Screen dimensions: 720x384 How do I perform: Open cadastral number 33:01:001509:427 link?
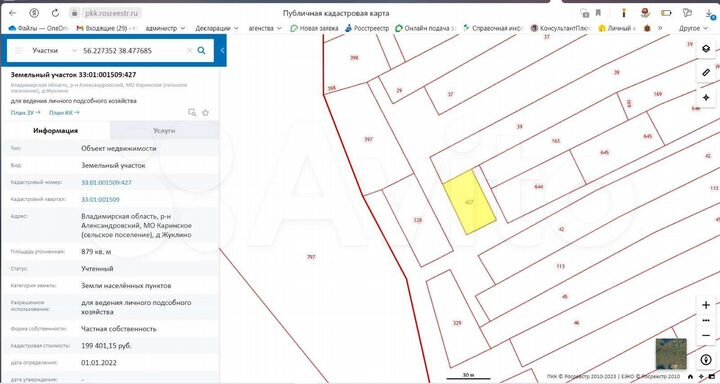click(x=106, y=182)
